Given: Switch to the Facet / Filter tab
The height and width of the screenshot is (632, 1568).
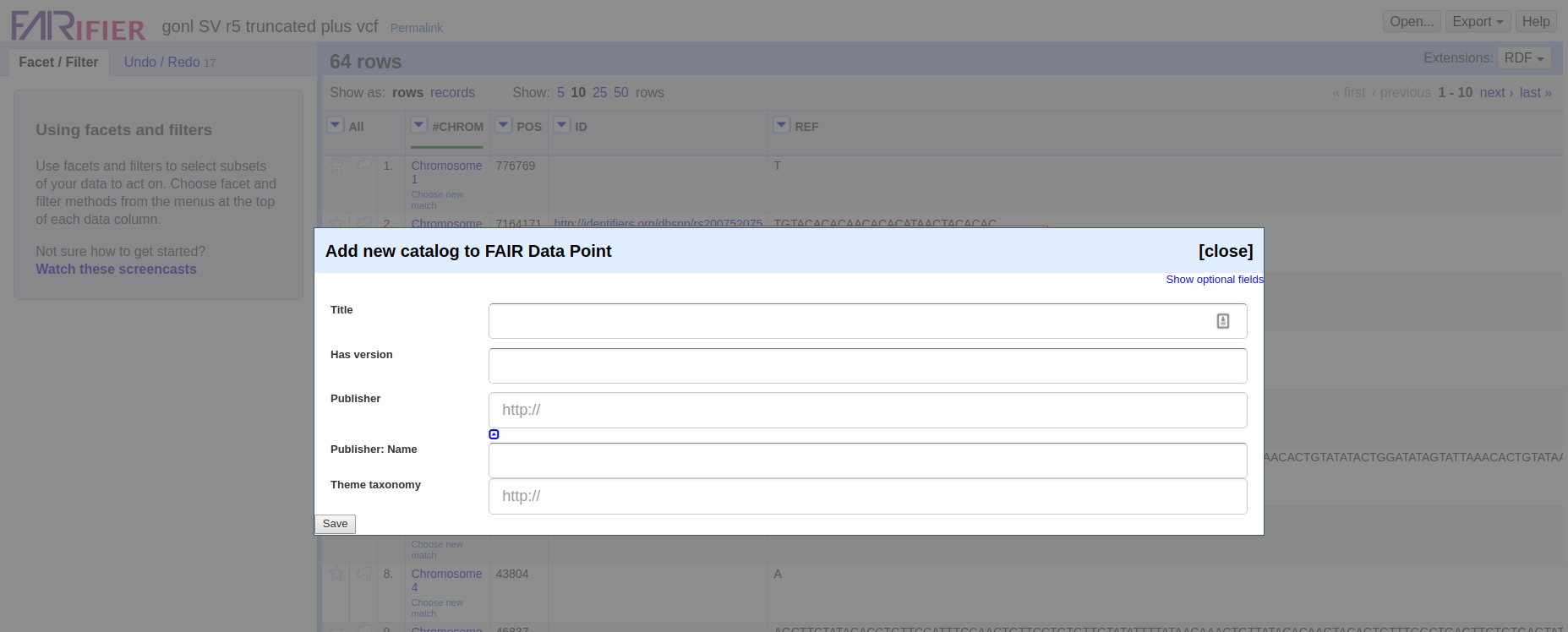Looking at the screenshot, I should click(58, 63).
